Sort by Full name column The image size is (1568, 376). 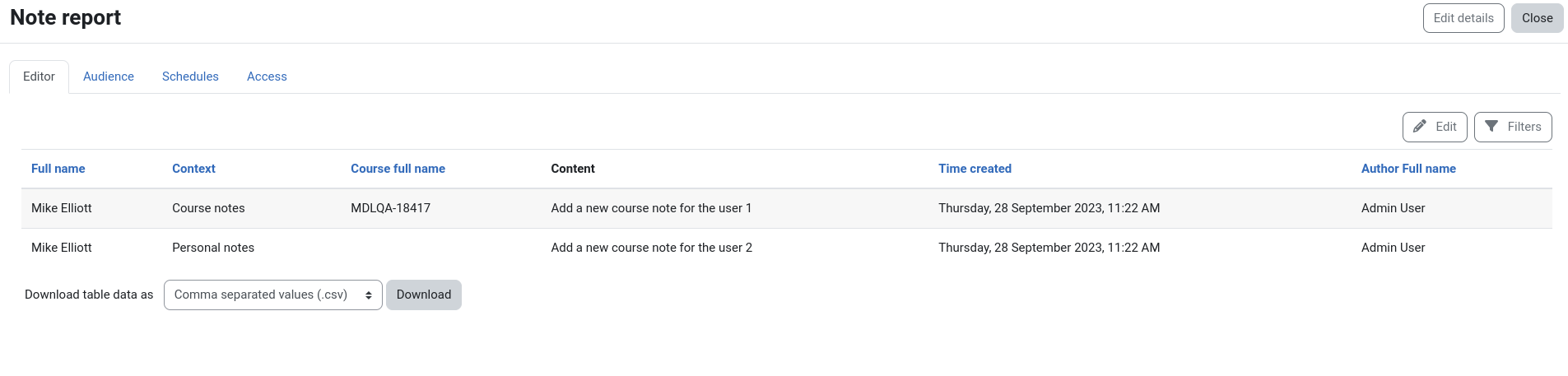coord(58,169)
